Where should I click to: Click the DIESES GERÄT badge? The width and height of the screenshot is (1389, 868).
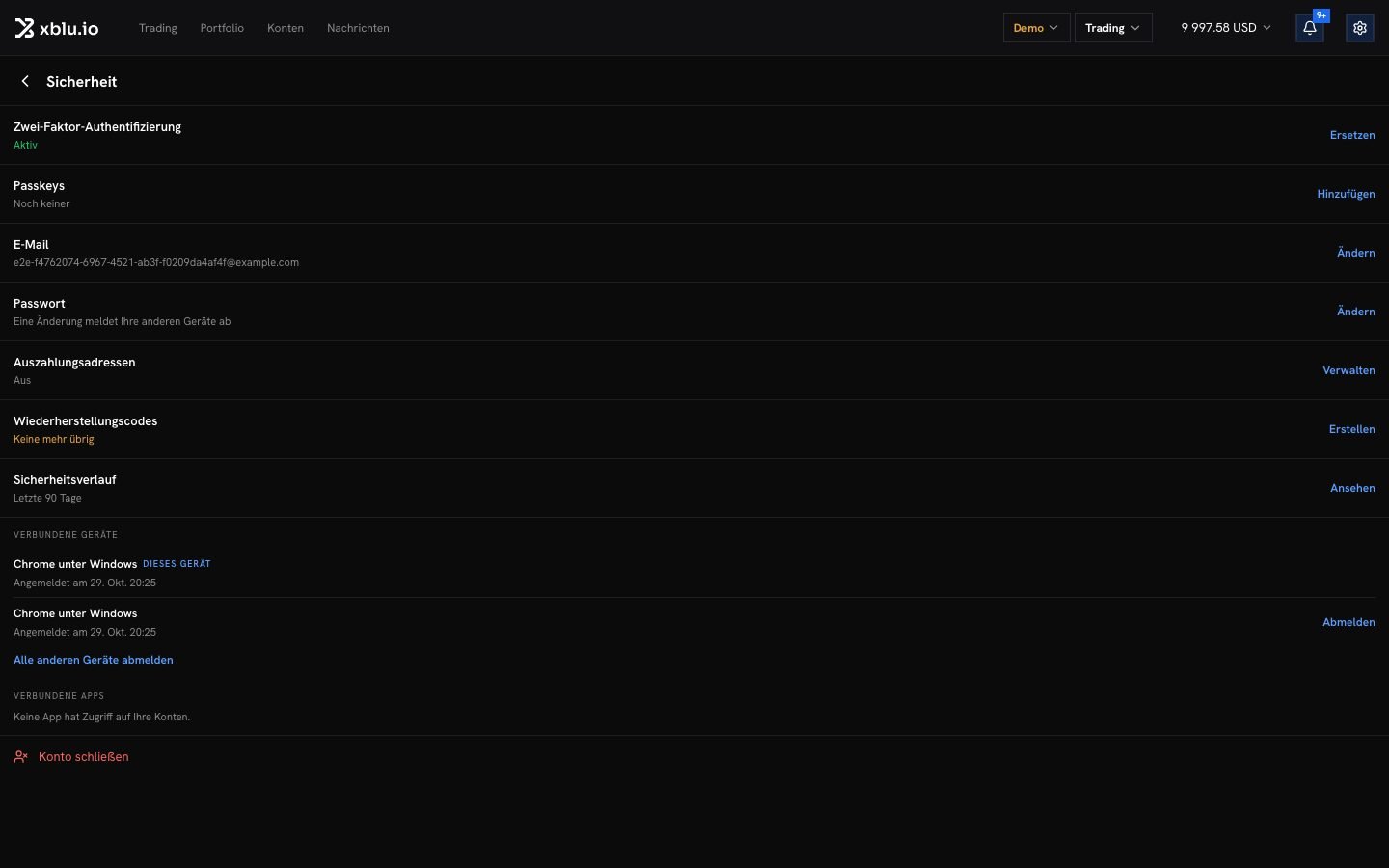pos(177,564)
